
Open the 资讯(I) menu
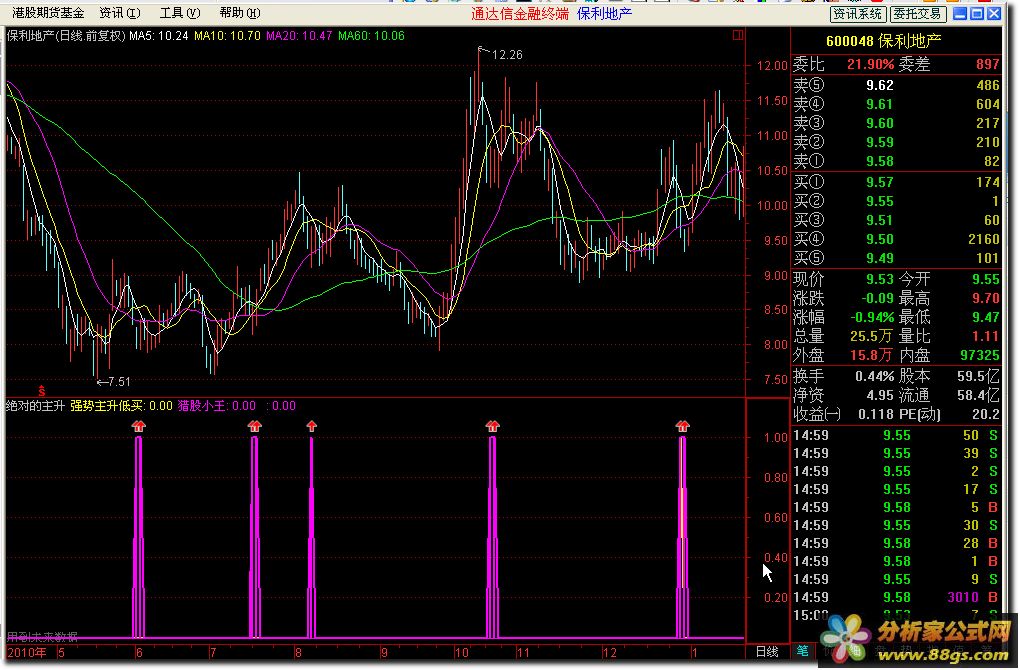click(x=120, y=13)
